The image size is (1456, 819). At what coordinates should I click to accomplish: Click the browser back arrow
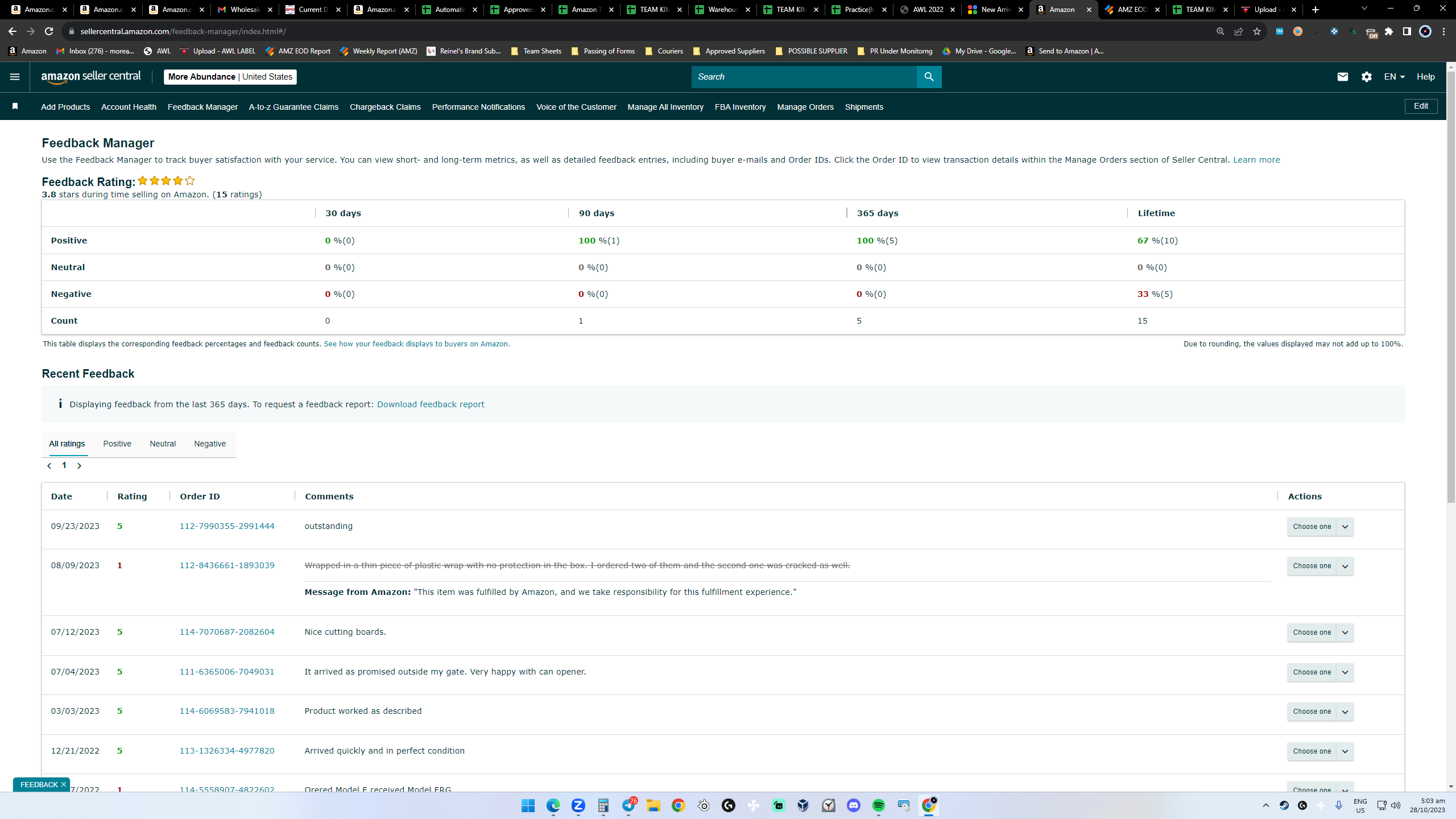tap(13, 31)
